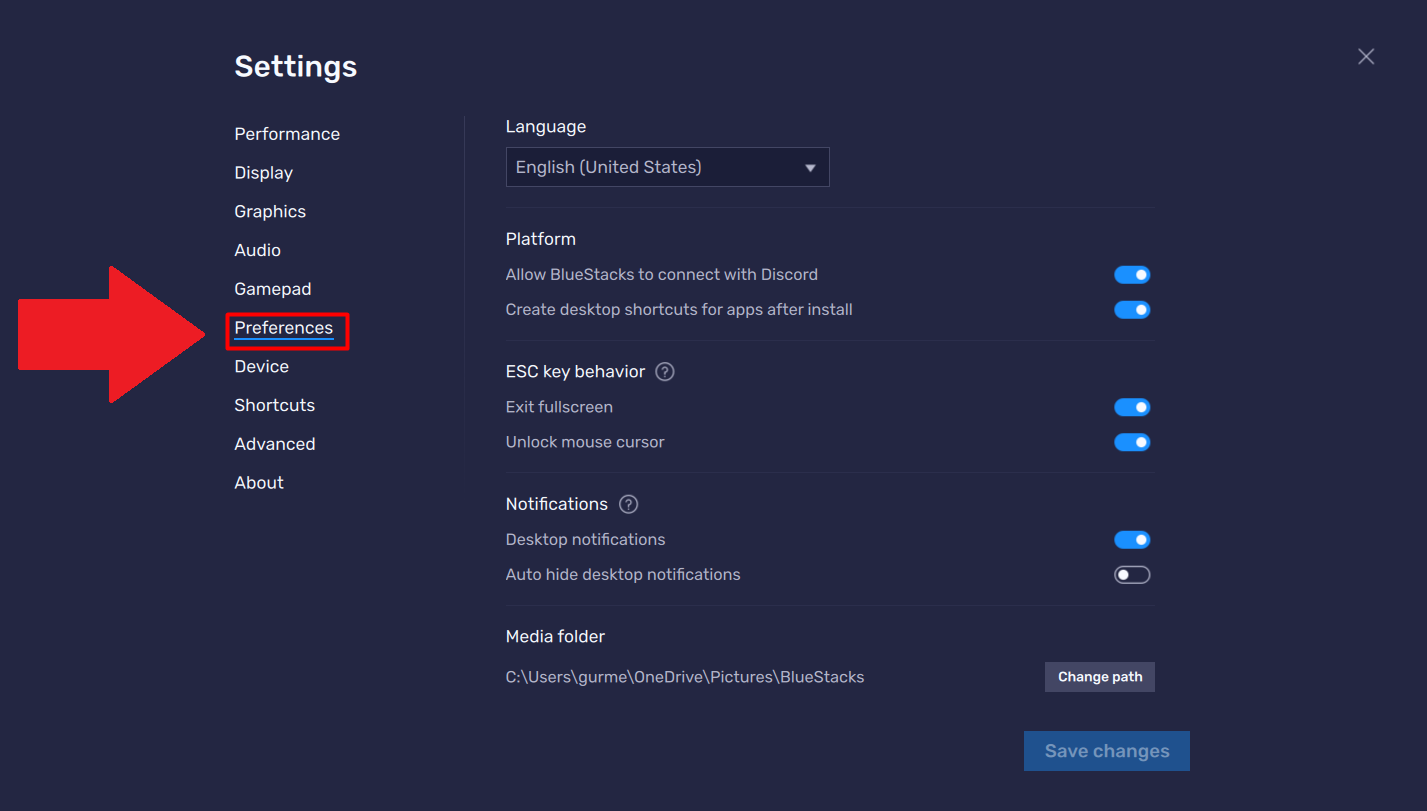
Task: Click the Media folder heading
Action: [555, 637]
